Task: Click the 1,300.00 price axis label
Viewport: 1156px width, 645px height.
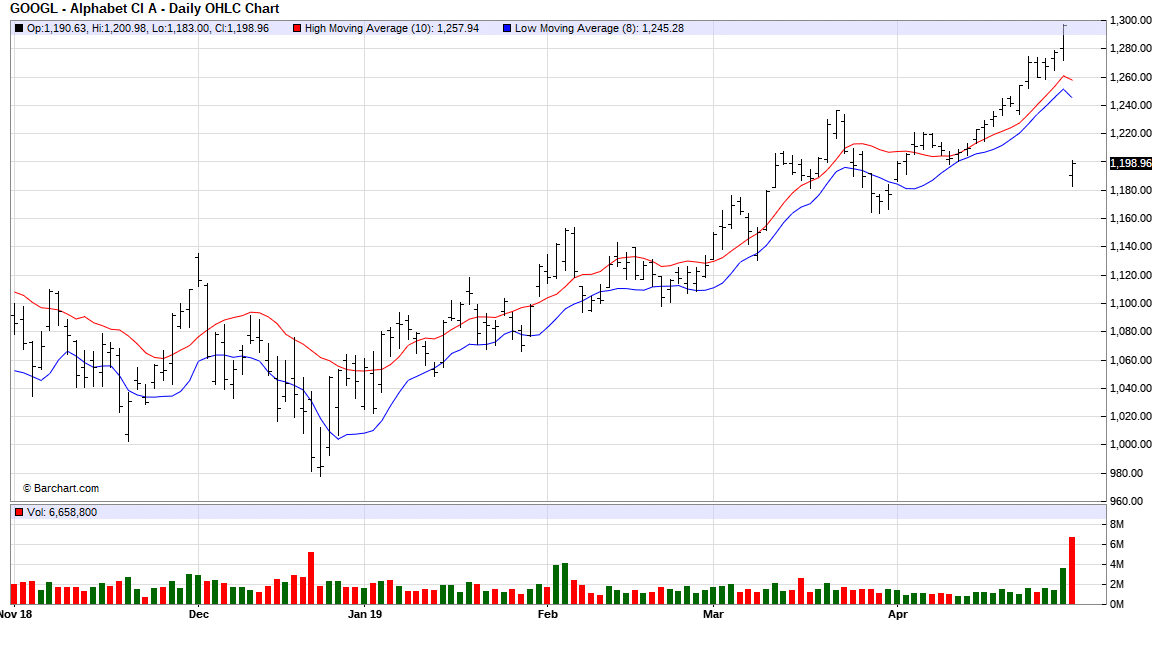Action: click(x=1130, y=21)
